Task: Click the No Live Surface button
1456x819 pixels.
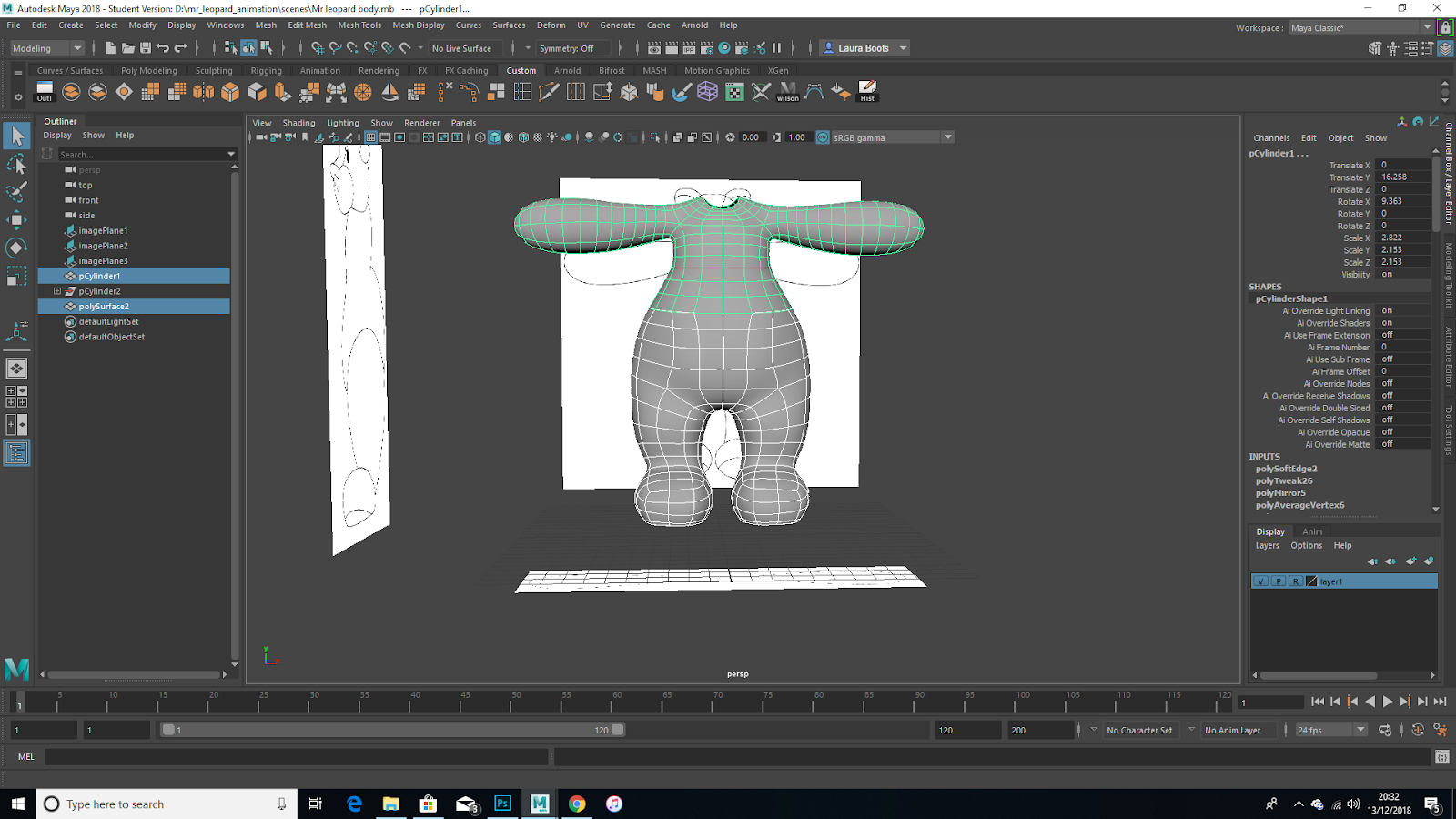Action: (x=461, y=48)
